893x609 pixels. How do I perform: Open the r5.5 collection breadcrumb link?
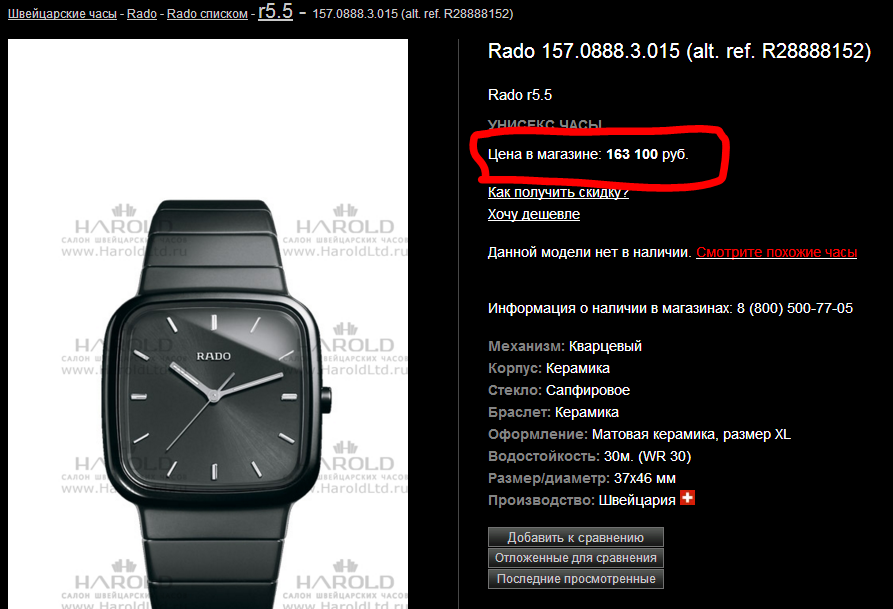click(275, 11)
